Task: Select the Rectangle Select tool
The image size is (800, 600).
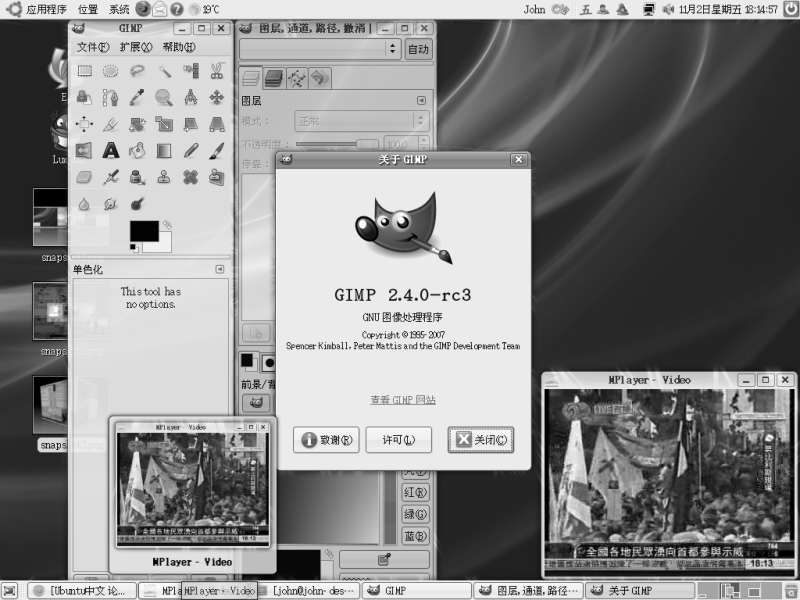Action: click(84, 70)
